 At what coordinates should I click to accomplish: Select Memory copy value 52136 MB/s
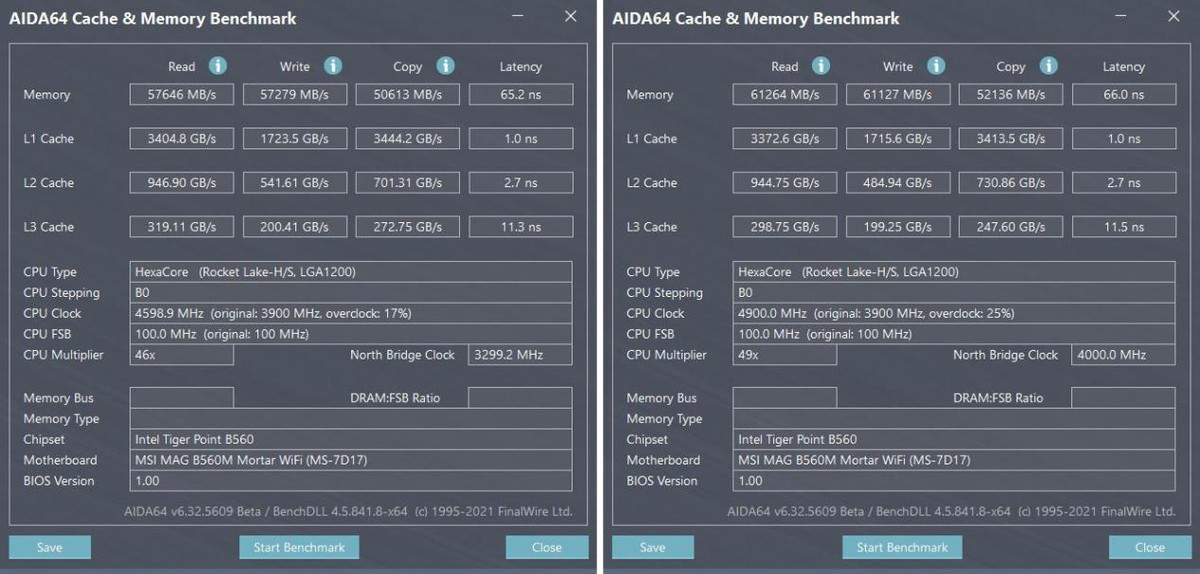tap(1011, 94)
